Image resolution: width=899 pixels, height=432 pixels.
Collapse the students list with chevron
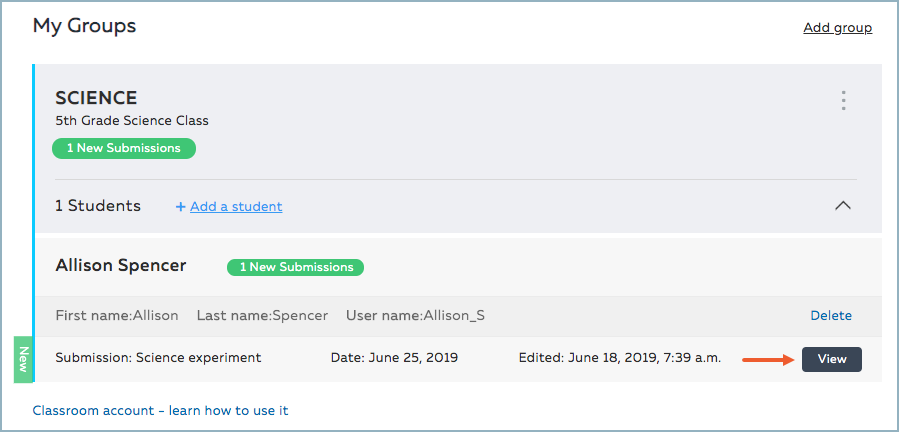tap(843, 205)
